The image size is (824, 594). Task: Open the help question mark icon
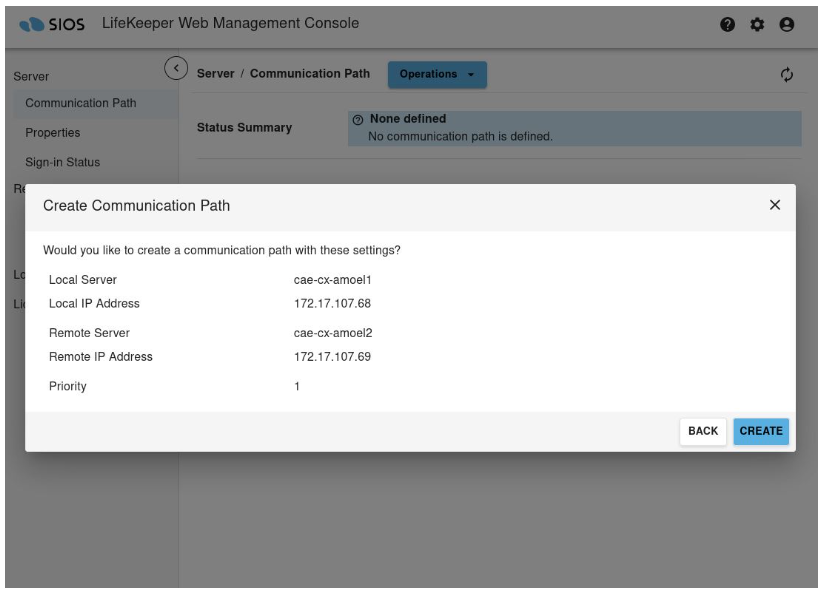[x=727, y=24]
